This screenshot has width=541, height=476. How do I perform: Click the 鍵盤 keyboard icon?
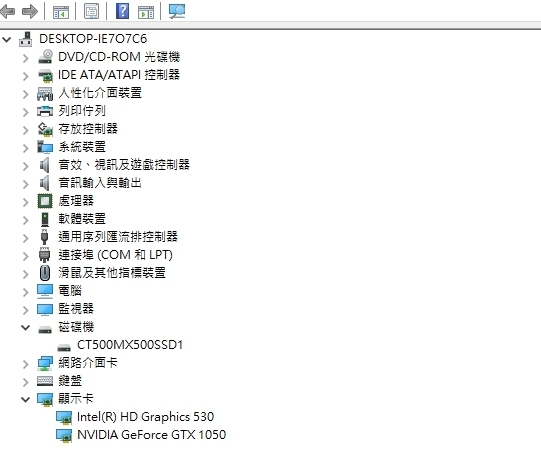(45, 381)
